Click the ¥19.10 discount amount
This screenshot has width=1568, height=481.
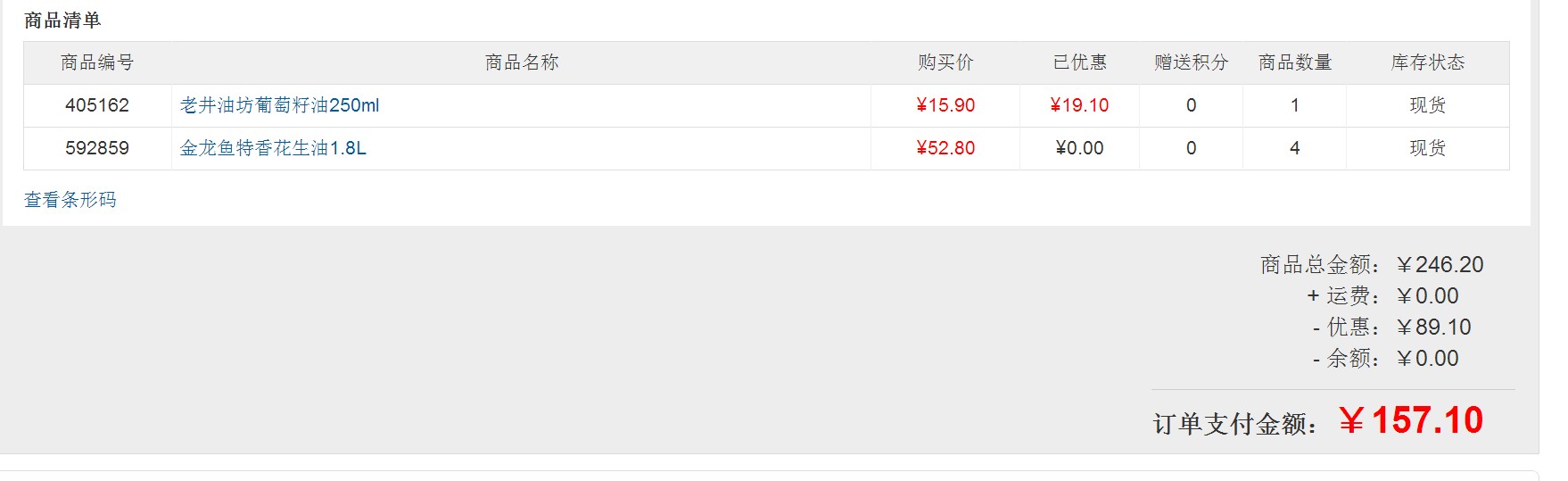click(1079, 105)
